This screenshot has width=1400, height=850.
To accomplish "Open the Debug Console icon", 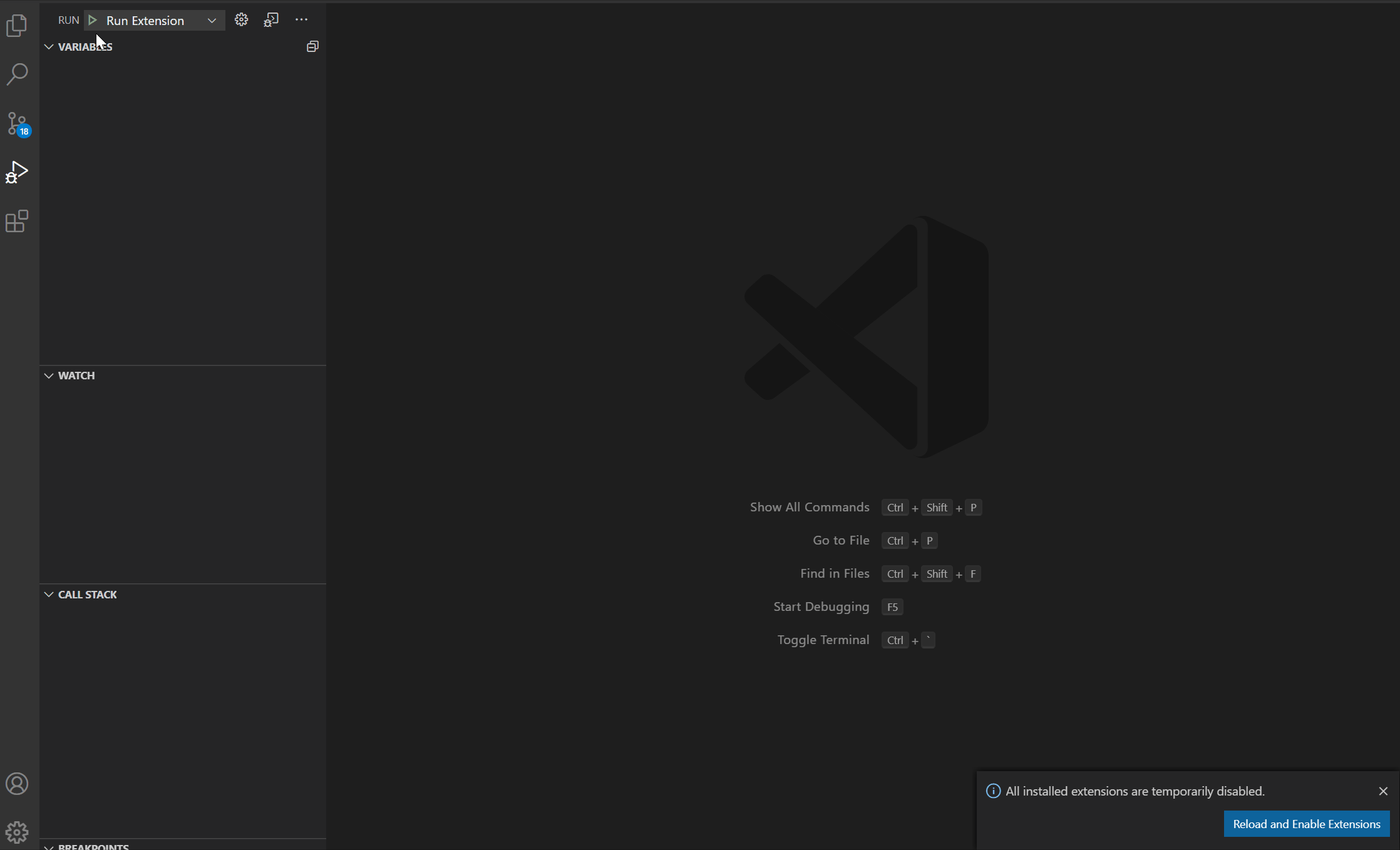I will (271, 20).
